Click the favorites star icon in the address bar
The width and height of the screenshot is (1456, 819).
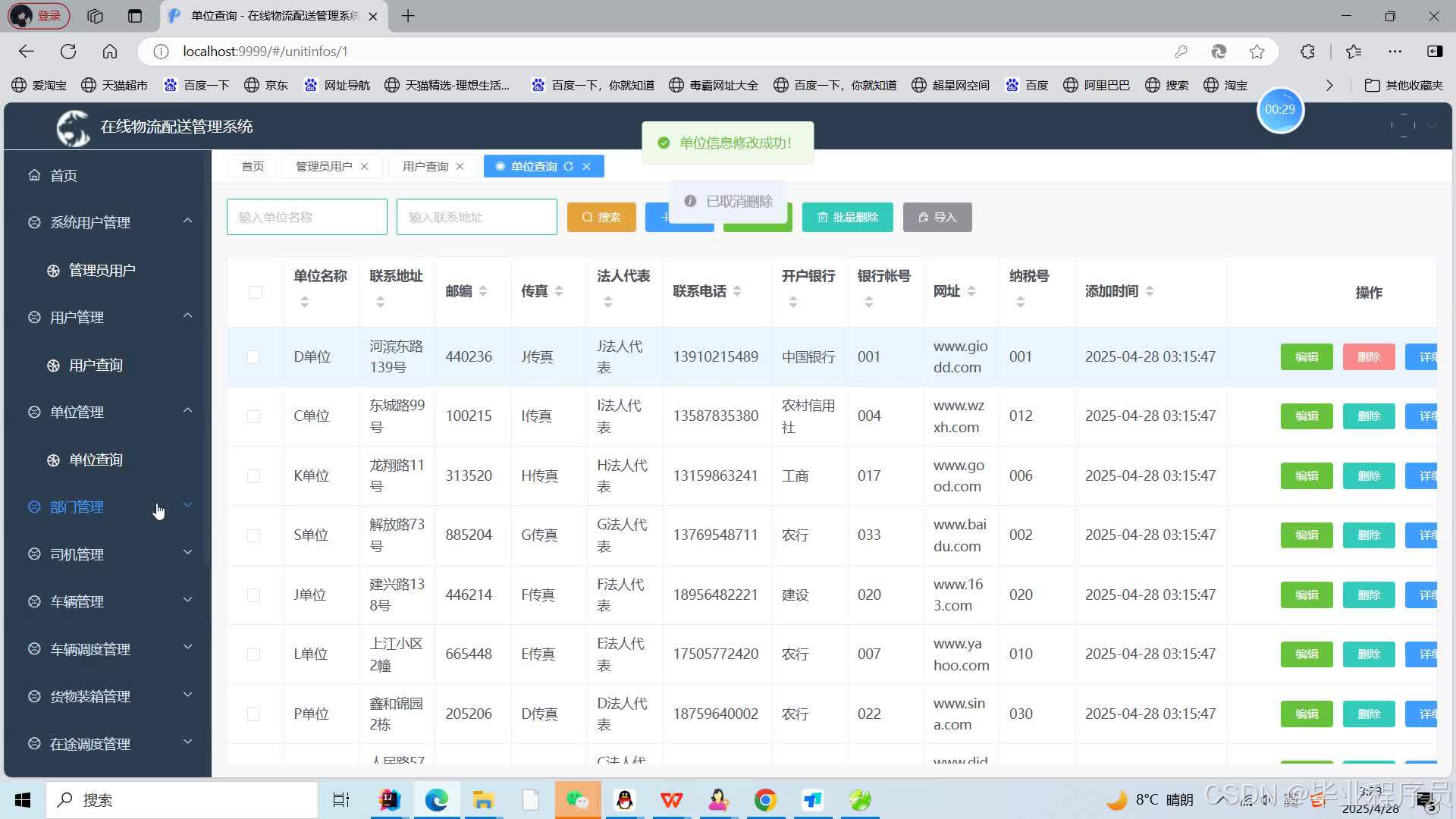click(1257, 52)
